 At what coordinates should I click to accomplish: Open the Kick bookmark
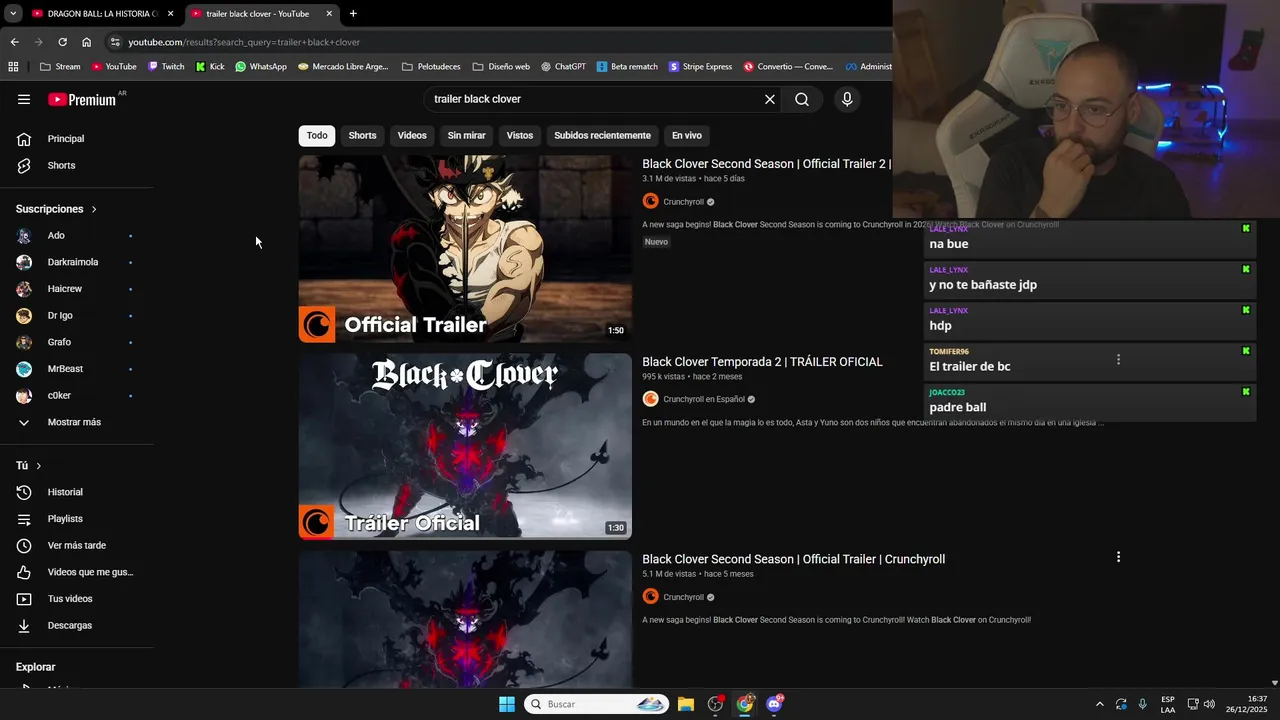(210, 67)
